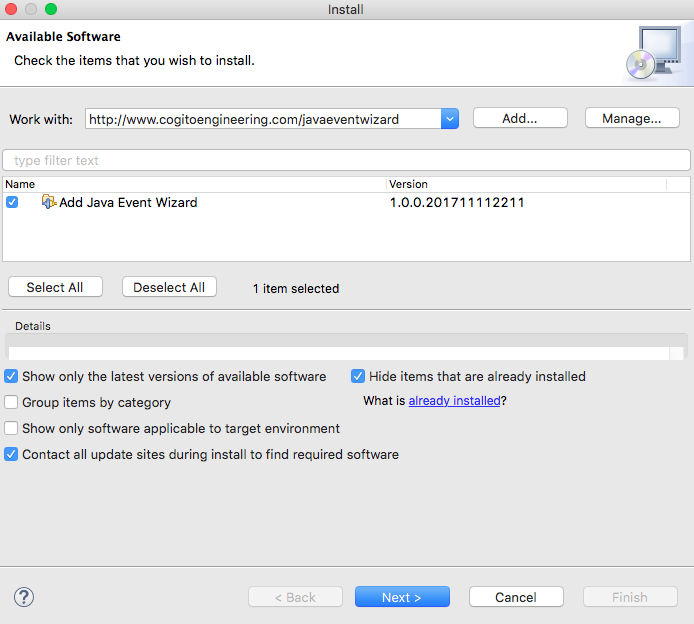Click the Name column header
Screen dimensions: 694x624
click(195, 184)
